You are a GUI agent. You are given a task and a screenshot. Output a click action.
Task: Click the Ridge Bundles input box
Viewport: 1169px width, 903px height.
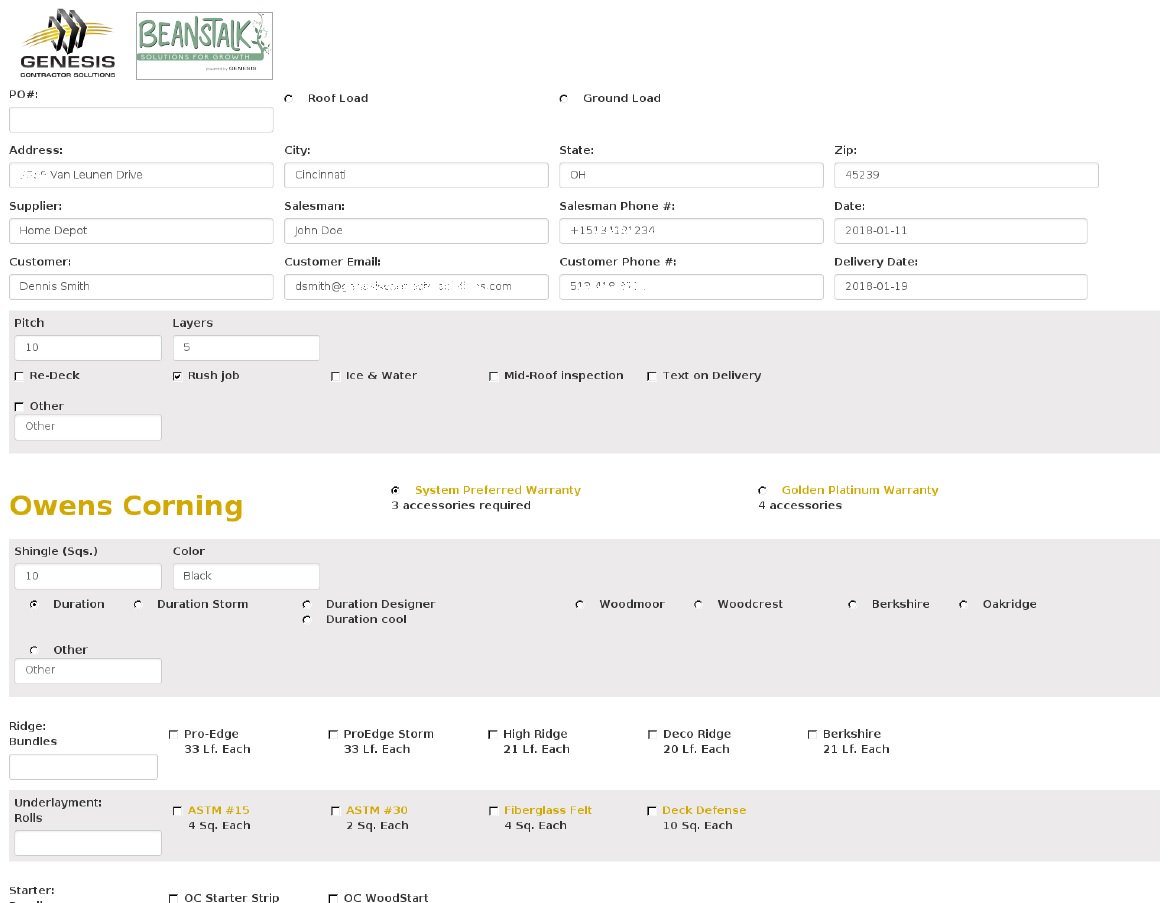coord(83,766)
